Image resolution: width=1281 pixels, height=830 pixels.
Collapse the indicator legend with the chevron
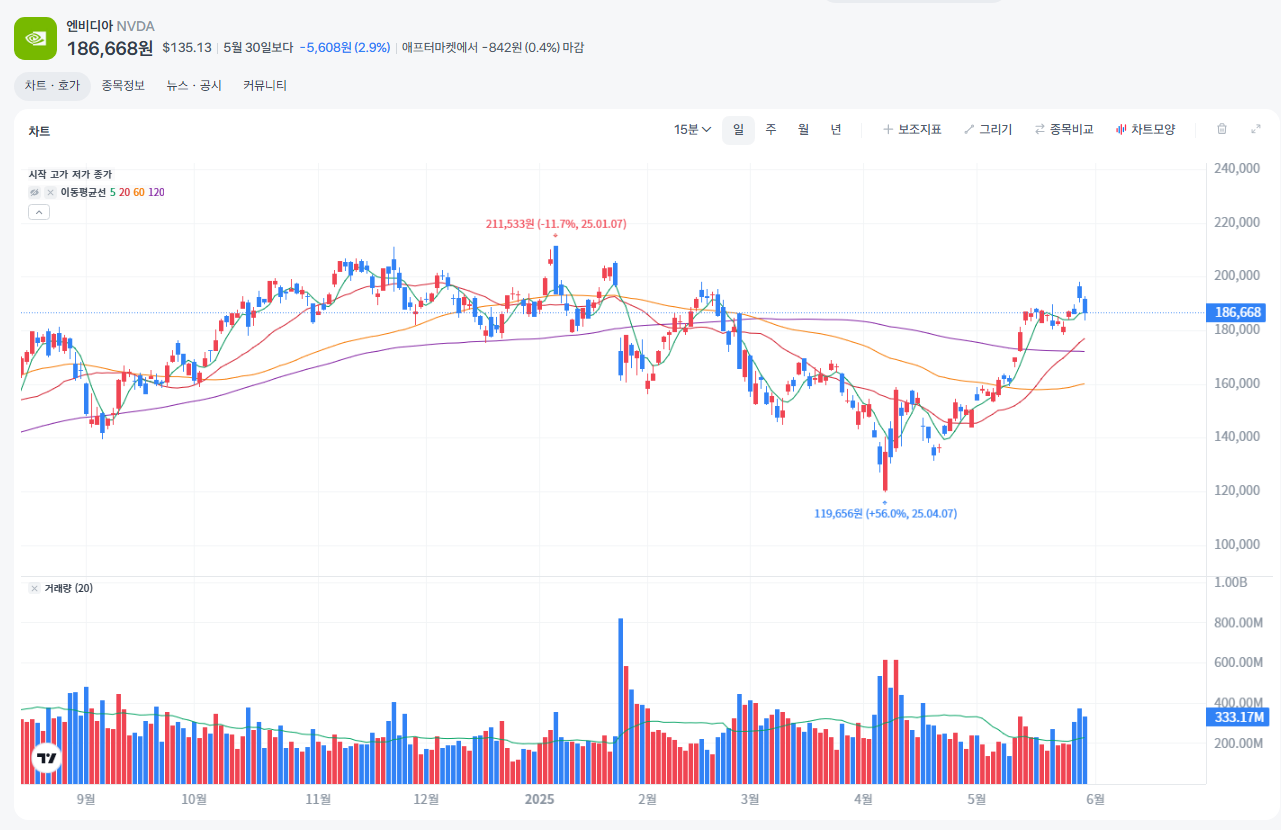38,211
